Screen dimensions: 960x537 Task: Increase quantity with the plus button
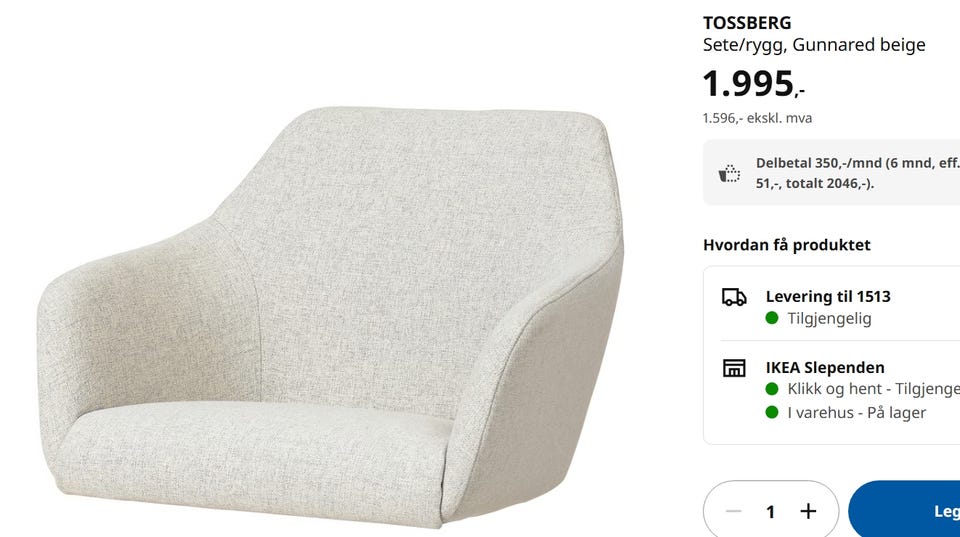click(808, 511)
